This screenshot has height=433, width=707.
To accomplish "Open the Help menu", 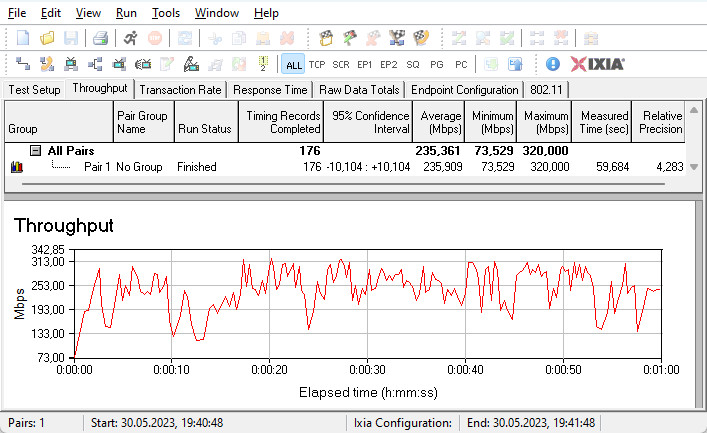I will coord(266,13).
